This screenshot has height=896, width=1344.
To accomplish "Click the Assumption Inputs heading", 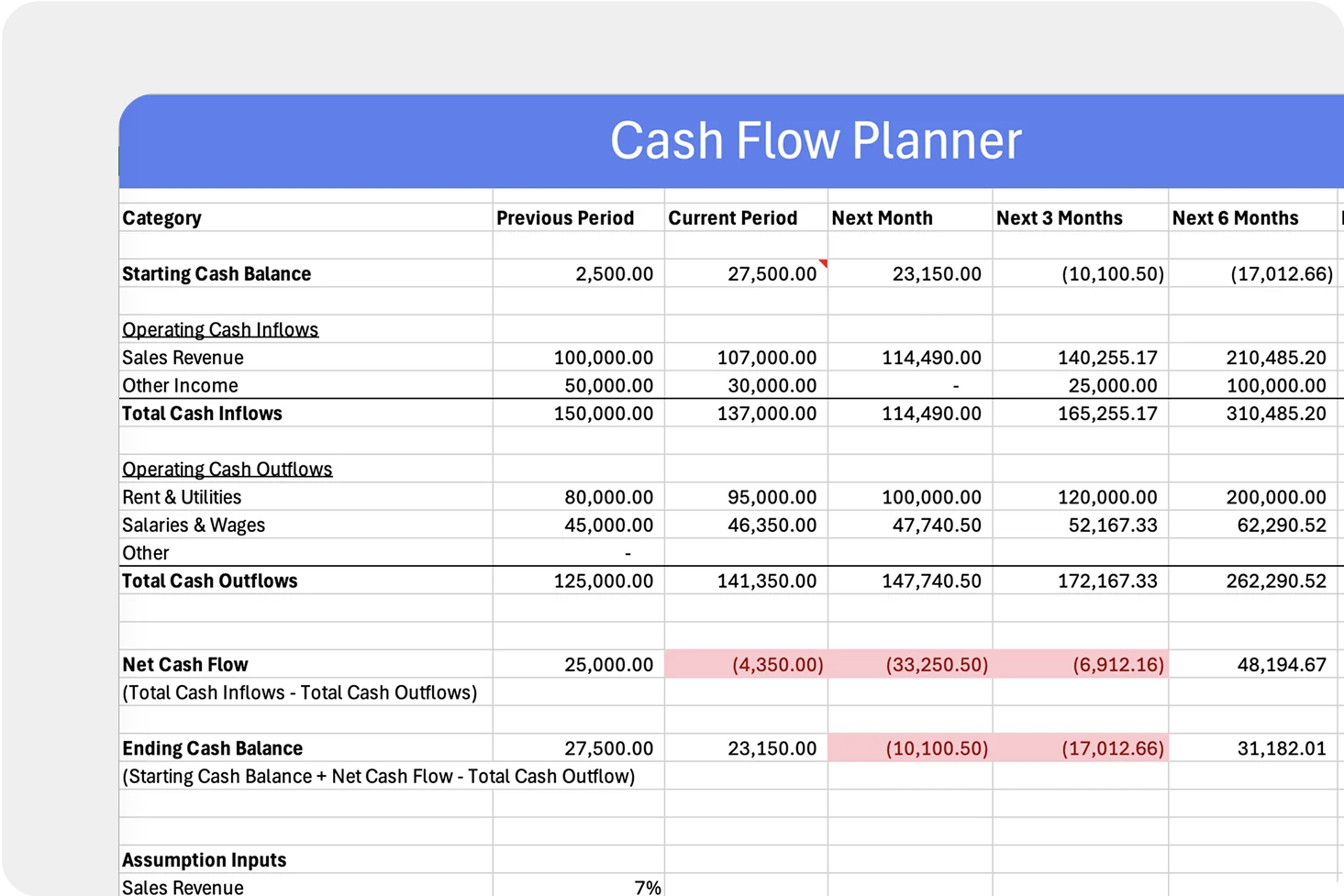I will click(x=205, y=860).
